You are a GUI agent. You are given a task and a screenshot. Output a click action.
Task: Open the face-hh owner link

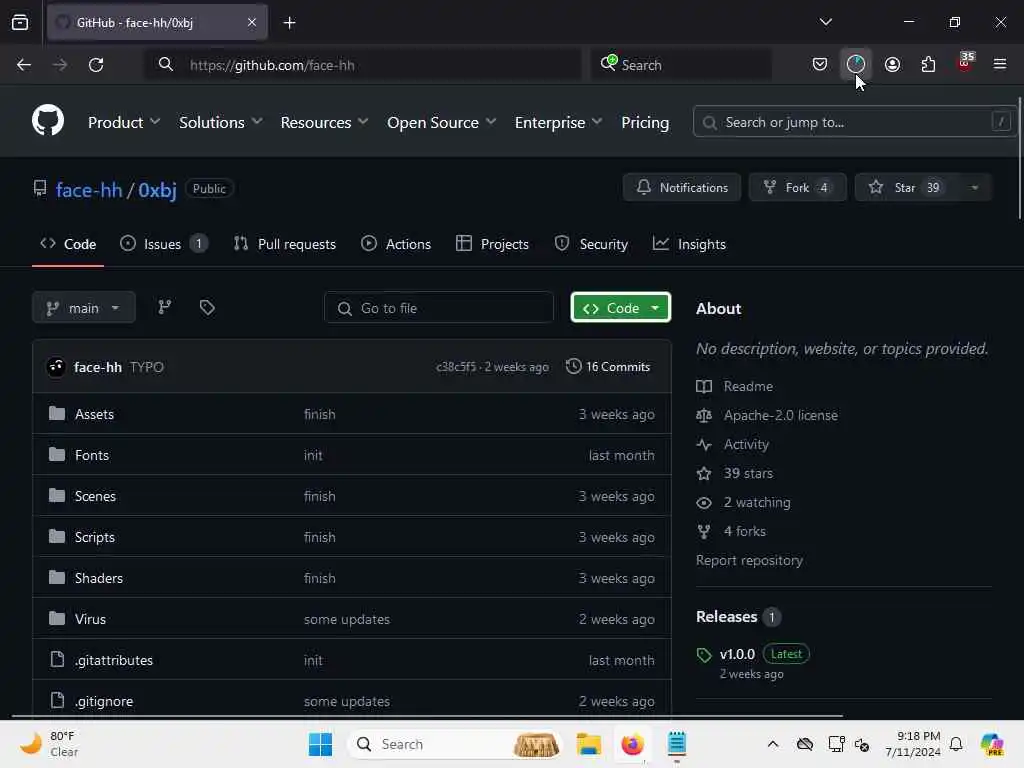coord(89,189)
